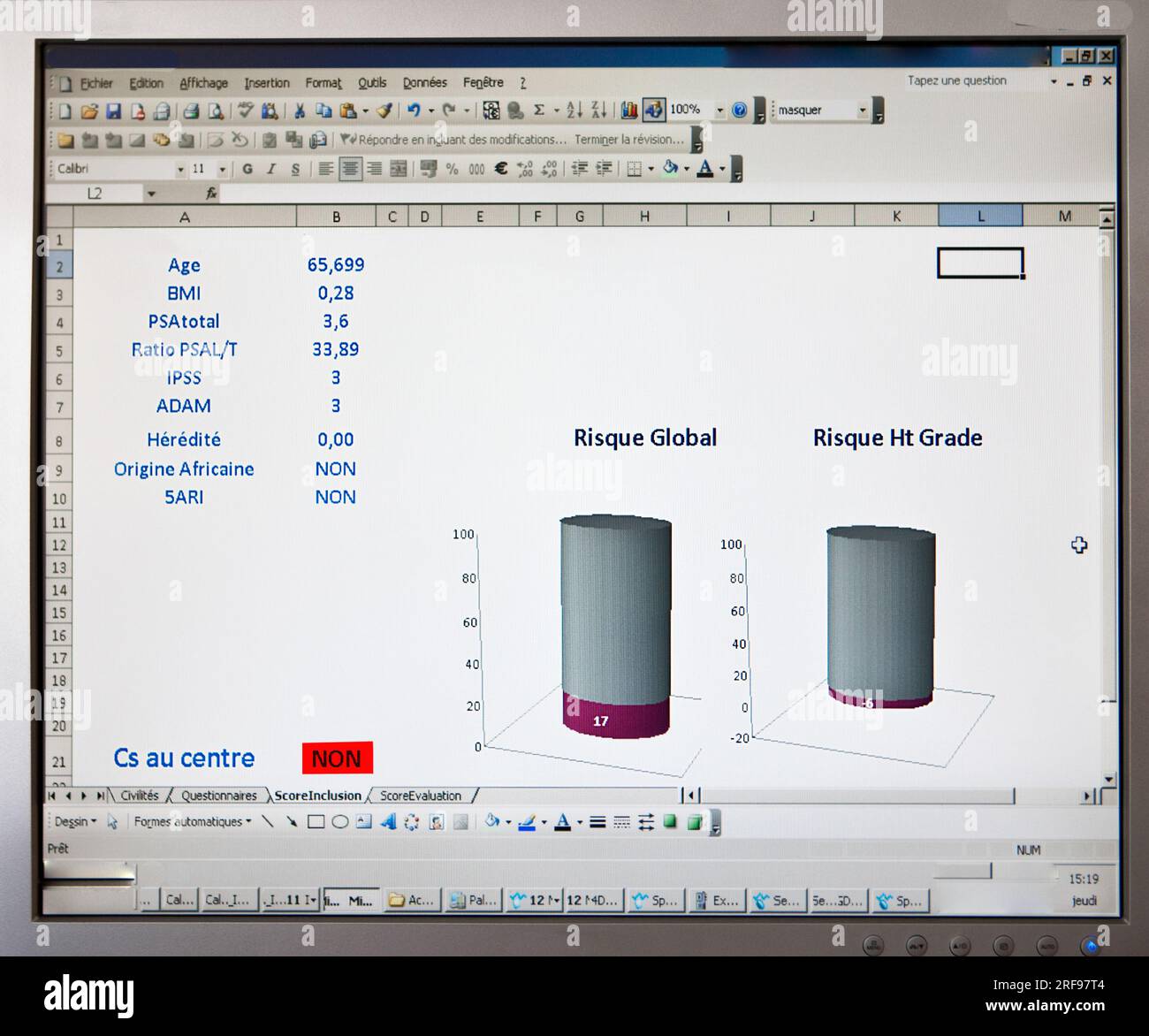Screen dimensions: 1149x1036
Task: Apply percent style with the % icon
Action: click(453, 169)
